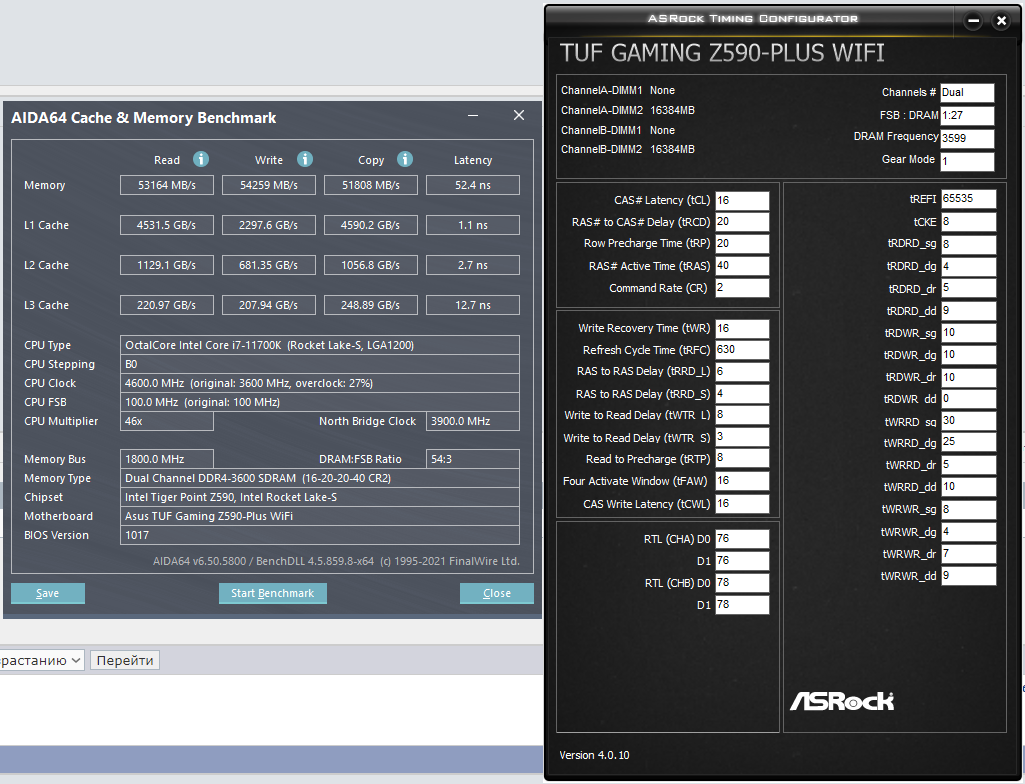Click Memory Read result 53164 MB/s
Image resolution: width=1025 pixels, height=784 pixels.
(167, 185)
